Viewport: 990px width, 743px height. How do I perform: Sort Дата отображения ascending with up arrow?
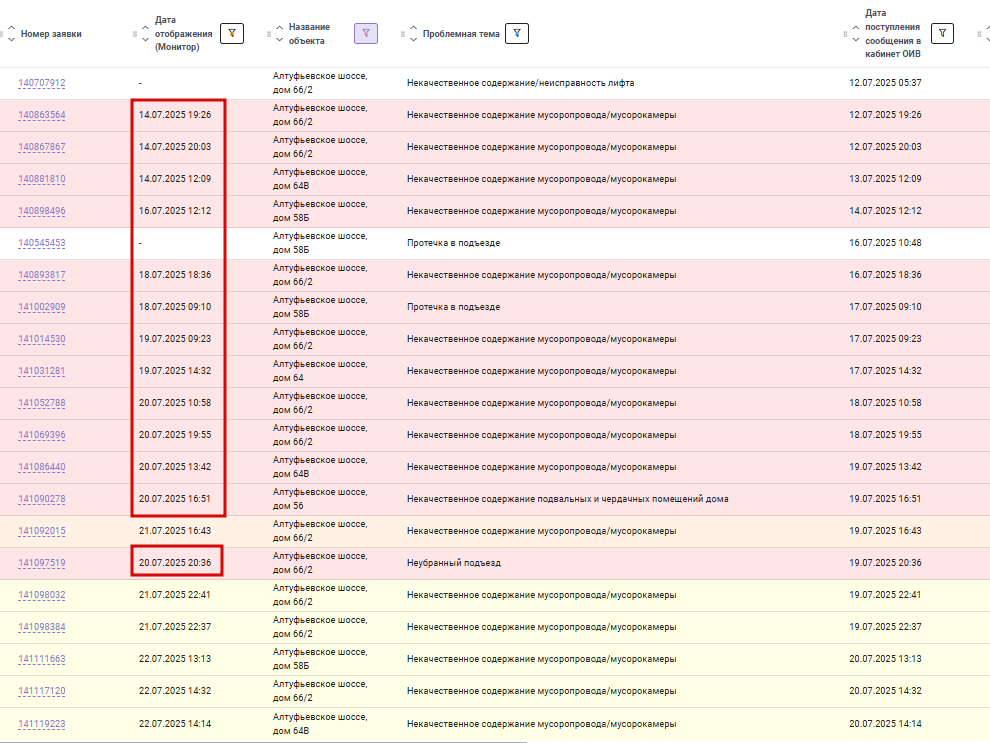coord(145,28)
